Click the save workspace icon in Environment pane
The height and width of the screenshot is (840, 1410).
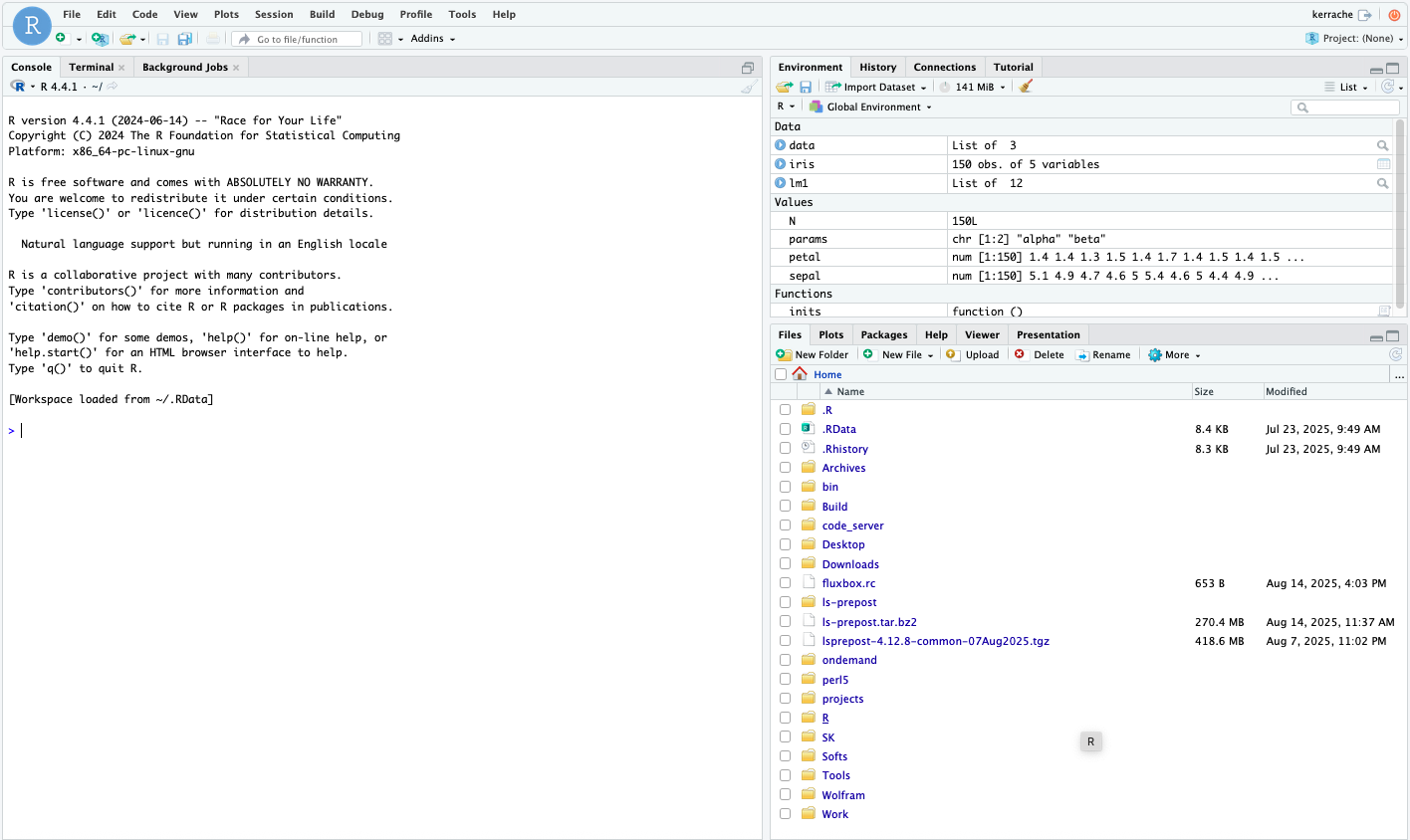tap(806, 87)
